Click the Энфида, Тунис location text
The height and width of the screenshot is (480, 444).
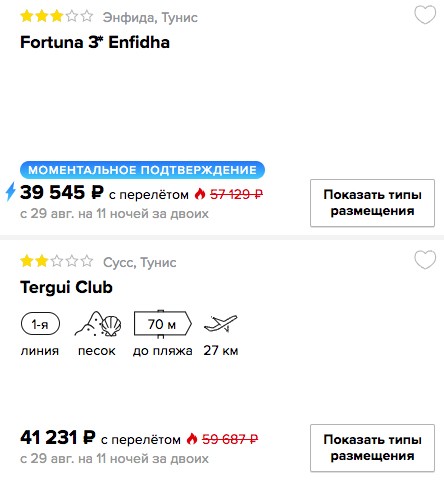[150, 17]
